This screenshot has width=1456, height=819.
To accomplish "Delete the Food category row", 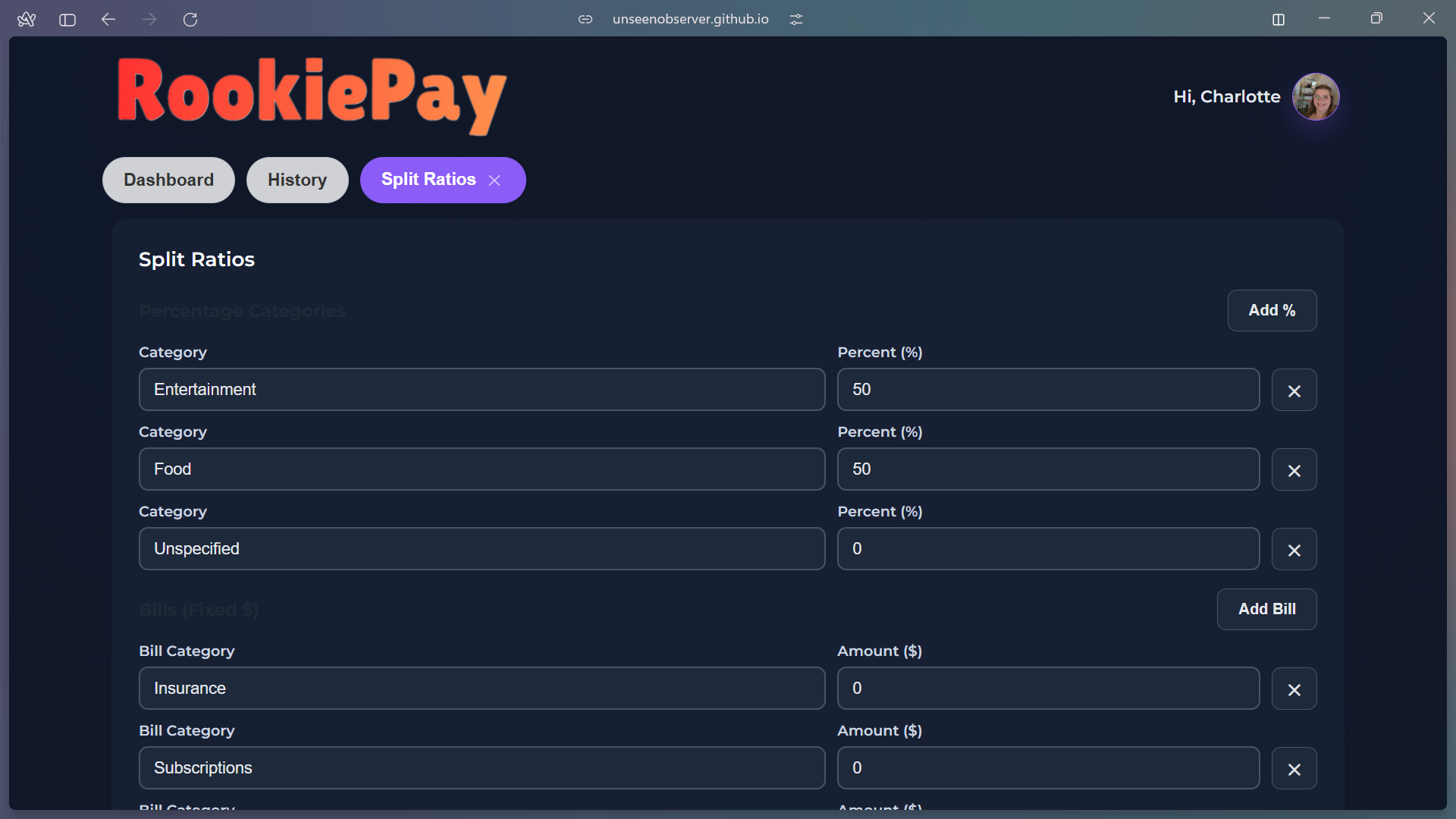I will [x=1294, y=470].
